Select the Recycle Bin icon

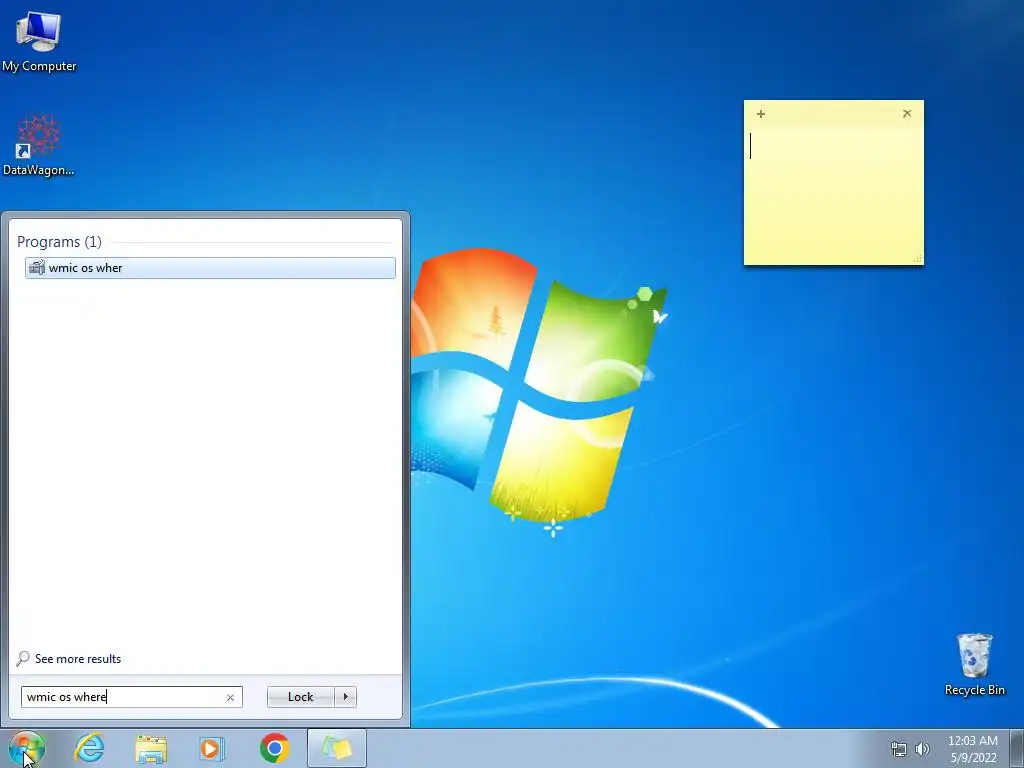[974, 664]
